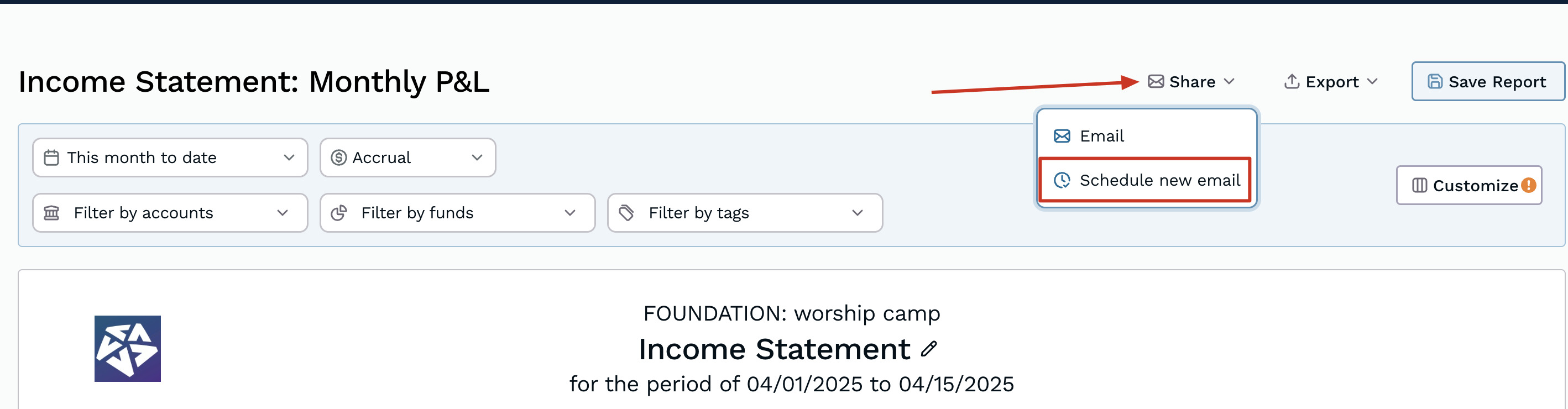
Task: Open Filter by accounts dropdown
Action: [170, 213]
